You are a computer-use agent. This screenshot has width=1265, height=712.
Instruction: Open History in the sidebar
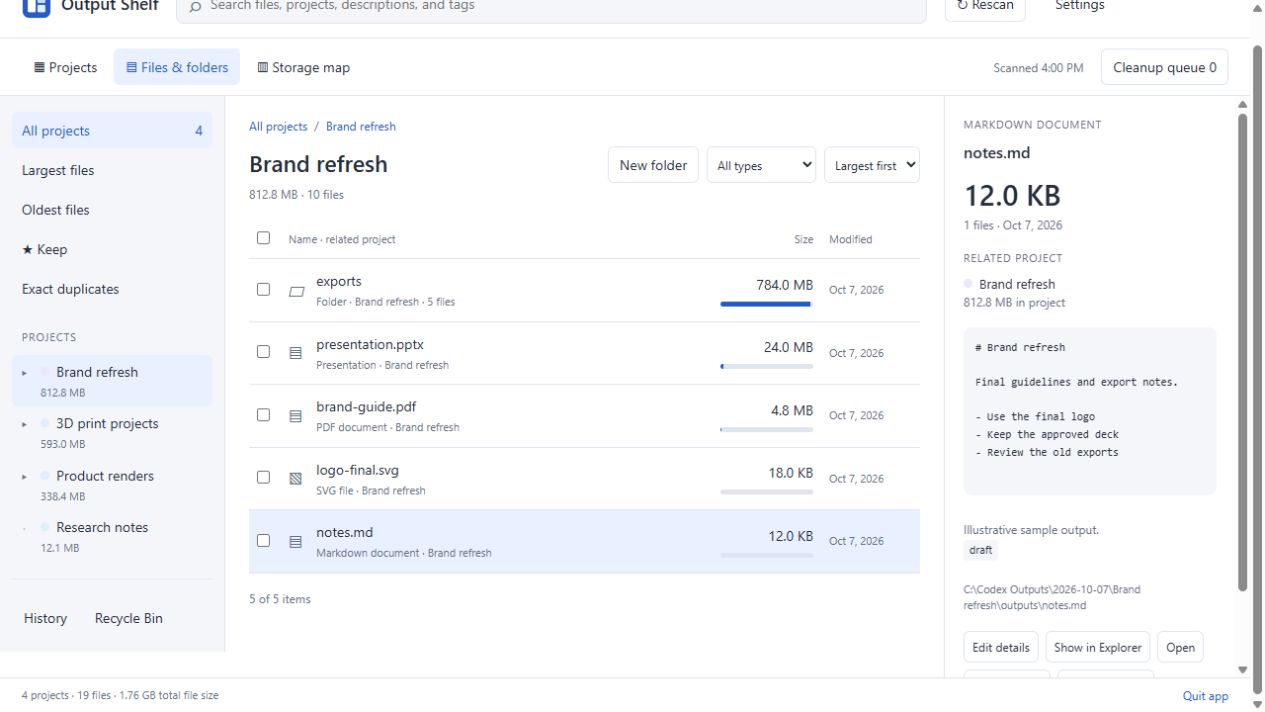45,619
